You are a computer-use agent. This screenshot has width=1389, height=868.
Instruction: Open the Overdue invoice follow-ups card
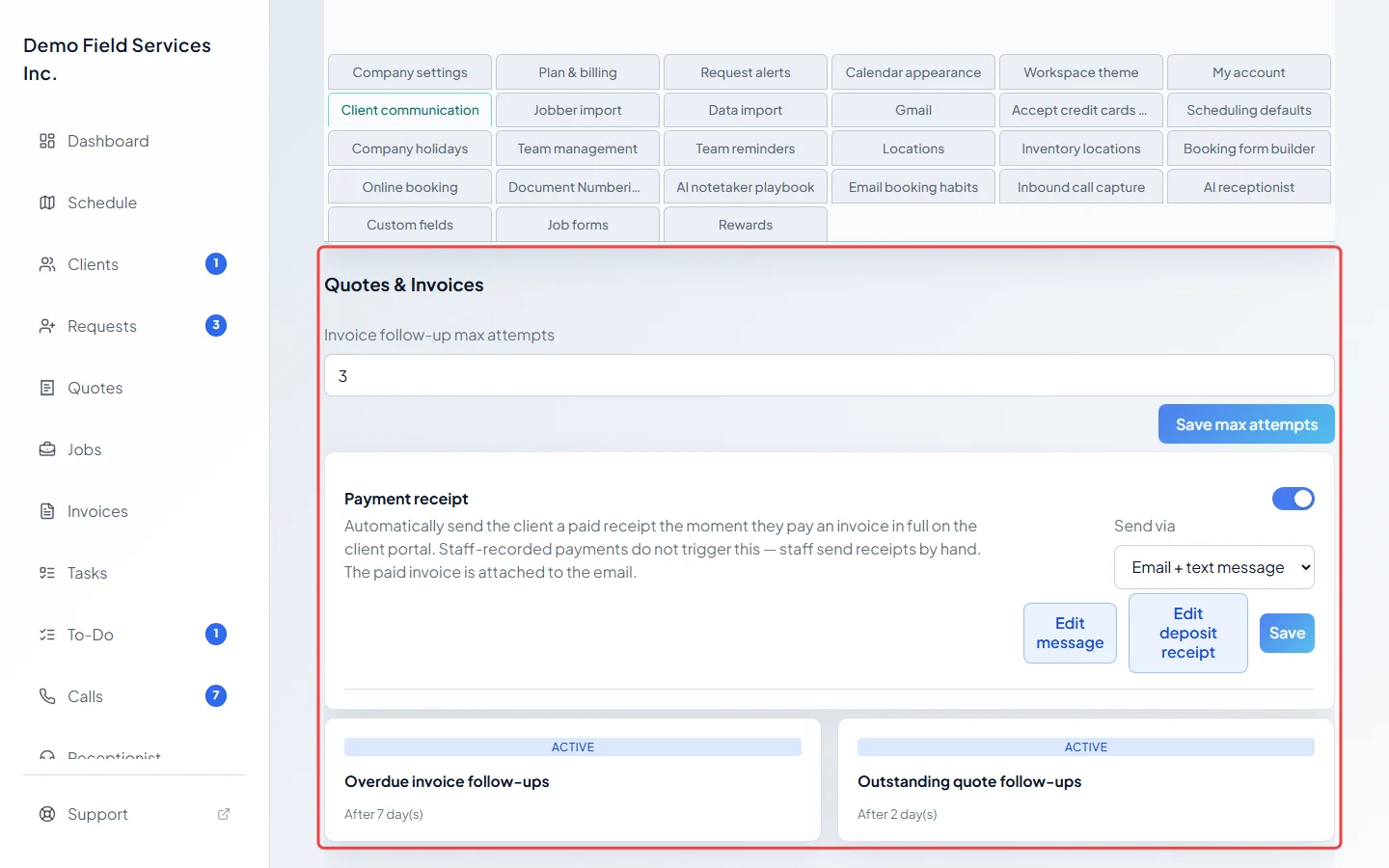tap(573, 779)
